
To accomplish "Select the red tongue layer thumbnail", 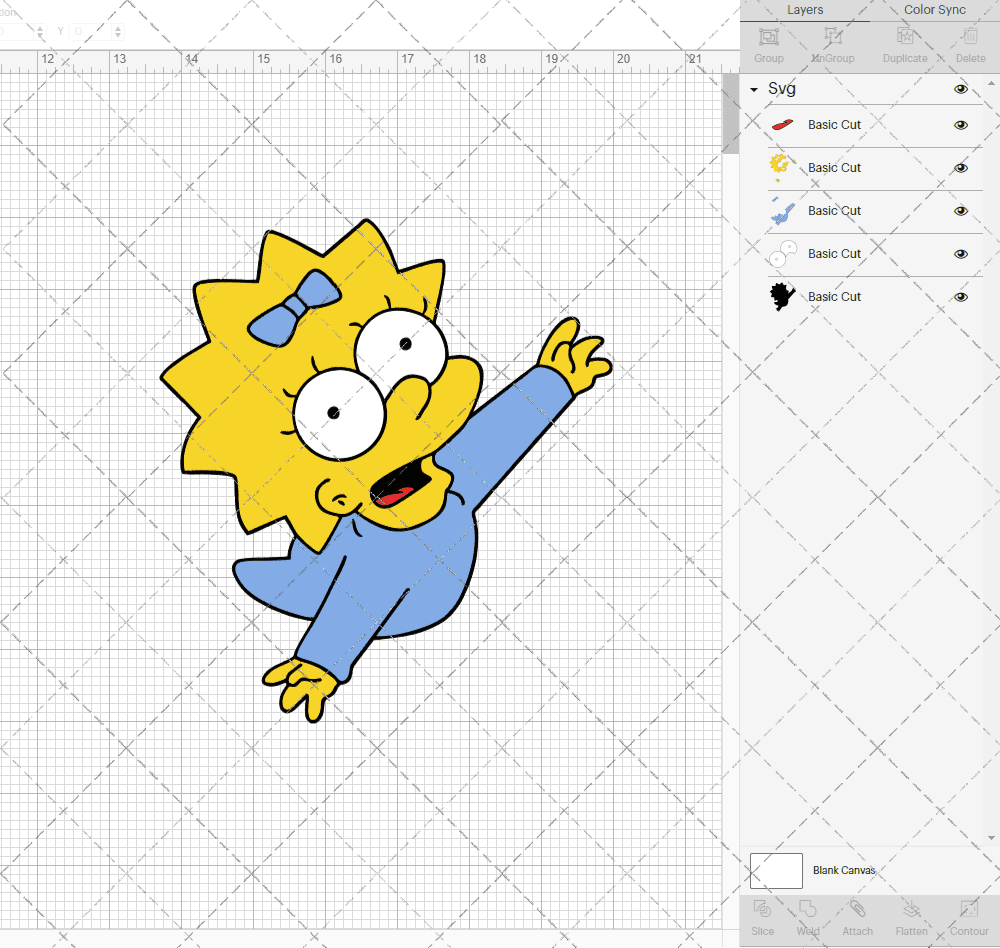I will 782,124.
